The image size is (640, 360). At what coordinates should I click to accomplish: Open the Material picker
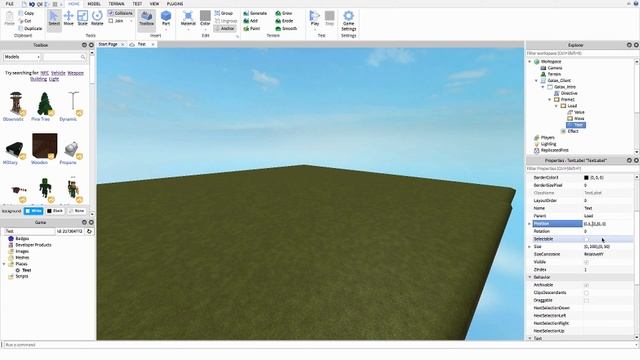[188, 19]
